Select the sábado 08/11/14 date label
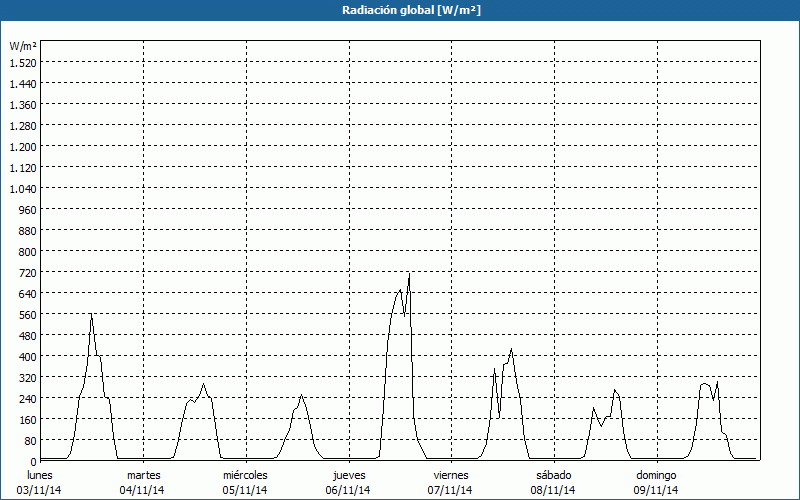Viewport: 800px width, 500px height. tap(553, 482)
